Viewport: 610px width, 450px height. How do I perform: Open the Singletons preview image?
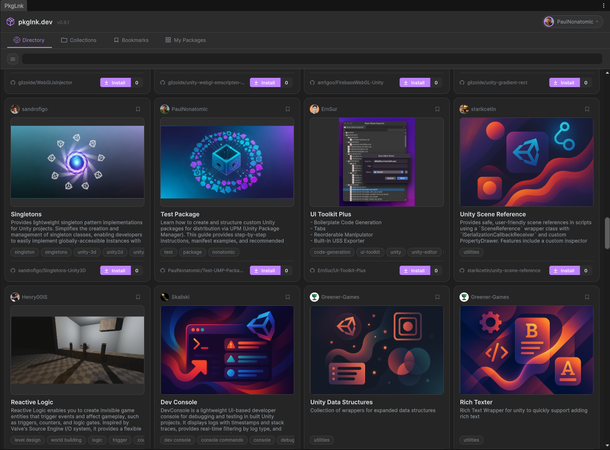[x=77, y=162]
